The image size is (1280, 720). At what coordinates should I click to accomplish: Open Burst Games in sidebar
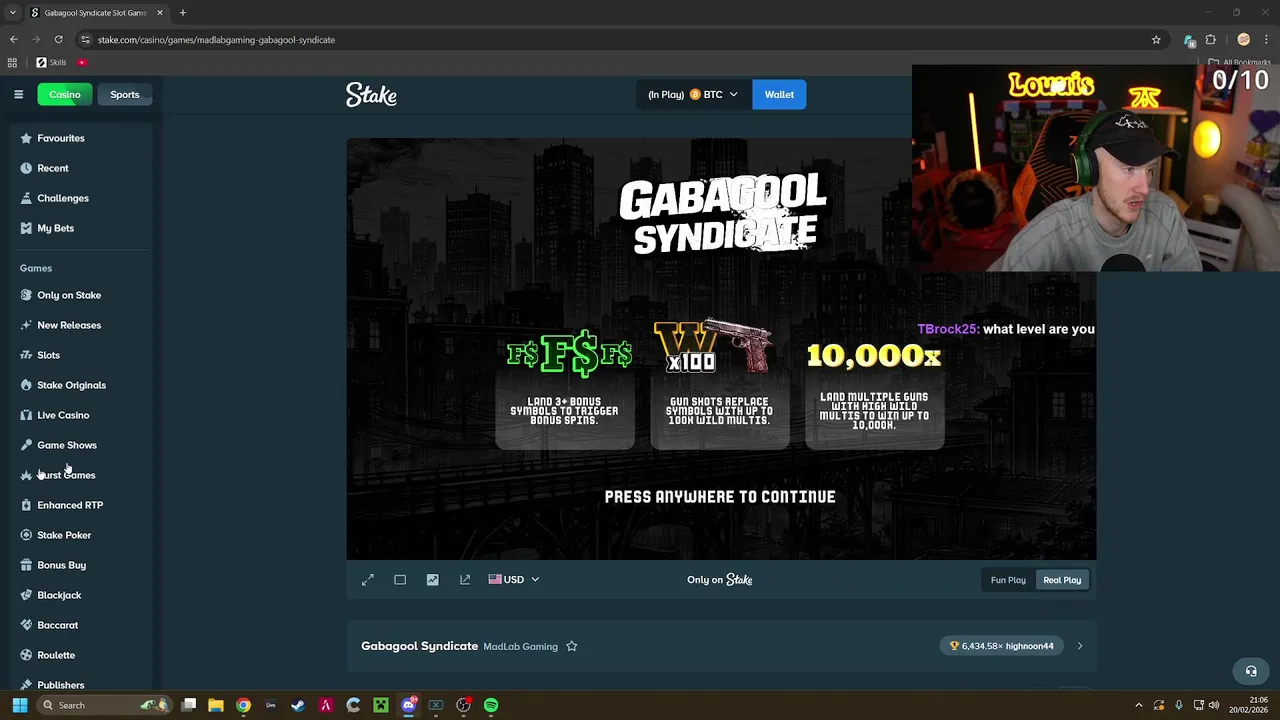click(x=66, y=475)
